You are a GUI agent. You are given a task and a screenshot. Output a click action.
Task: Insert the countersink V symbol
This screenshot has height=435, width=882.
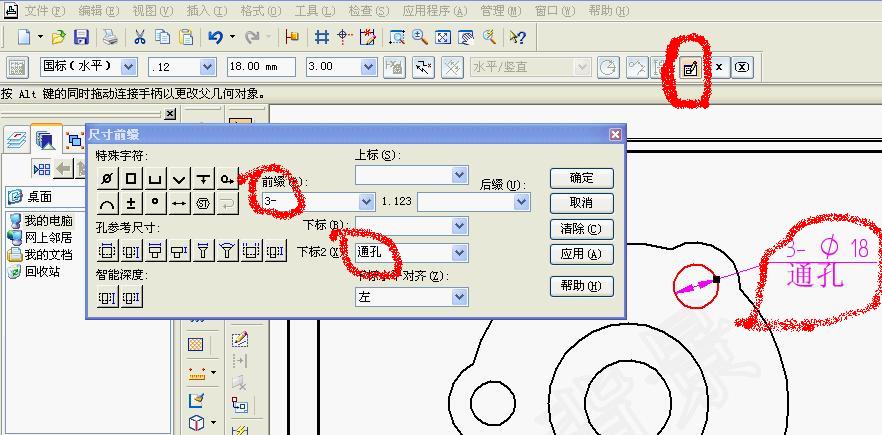click(x=179, y=179)
